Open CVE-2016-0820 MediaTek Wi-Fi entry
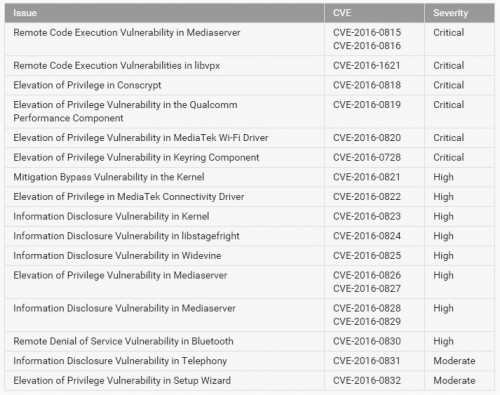 (x=367, y=138)
